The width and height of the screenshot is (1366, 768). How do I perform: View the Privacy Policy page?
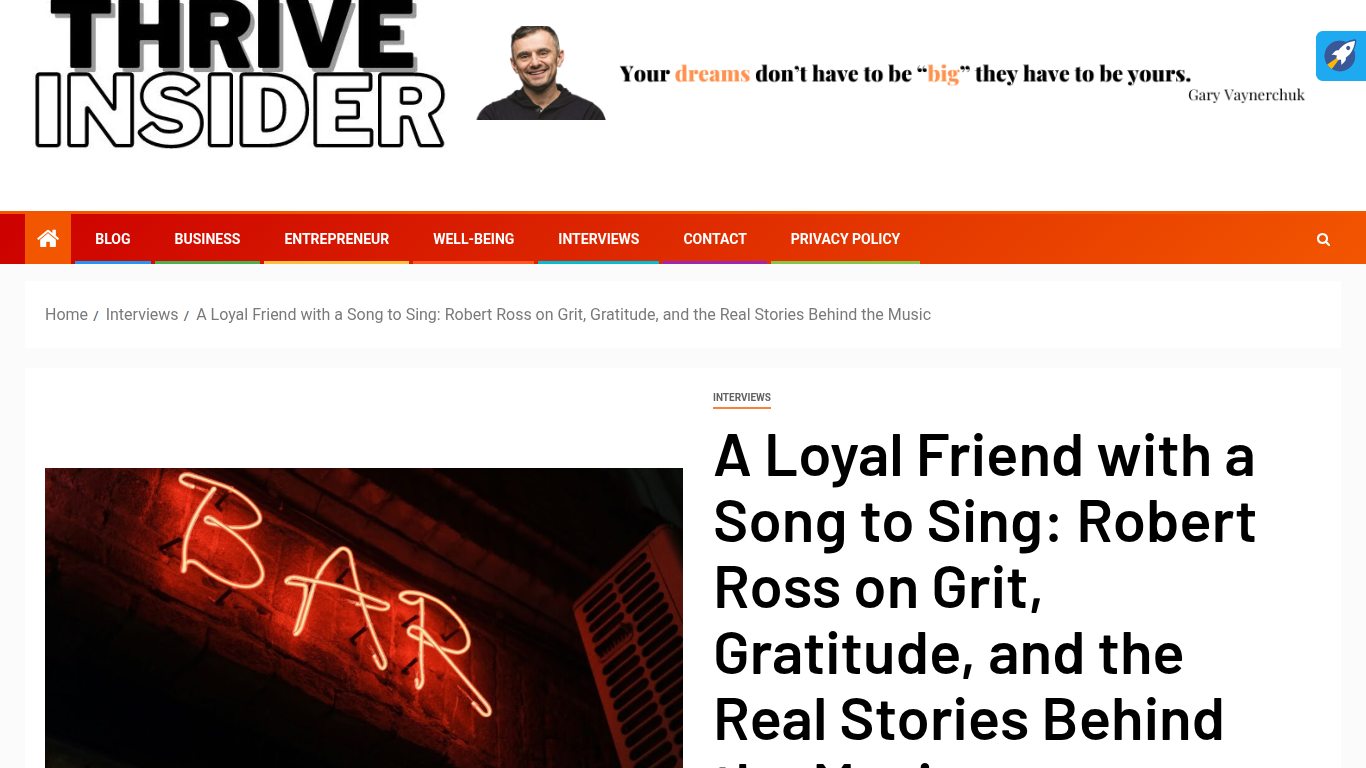[x=845, y=239]
